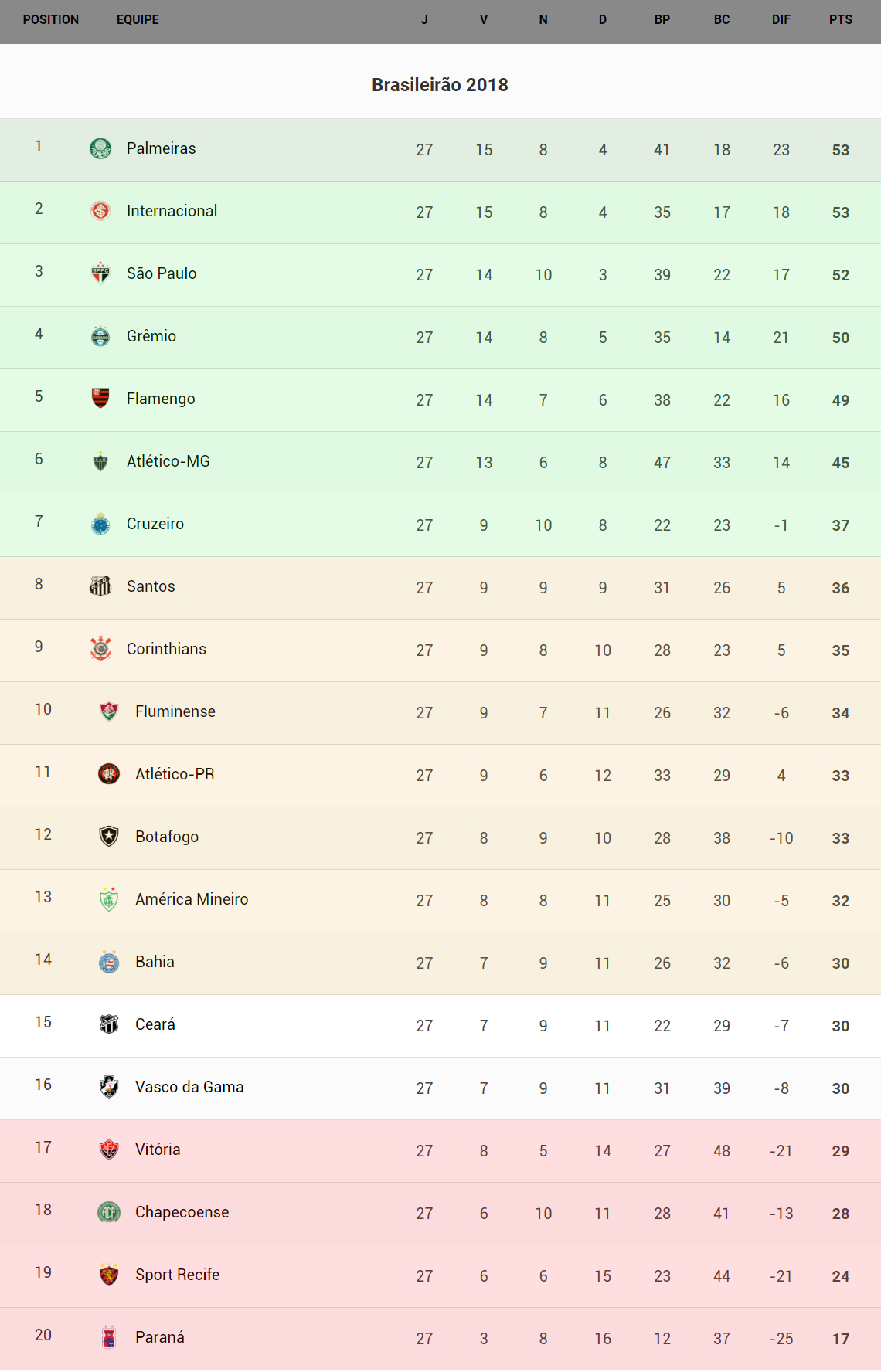Click the Brasileirão 2018 title
This screenshot has width=881, height=1372.
(440, 85)
